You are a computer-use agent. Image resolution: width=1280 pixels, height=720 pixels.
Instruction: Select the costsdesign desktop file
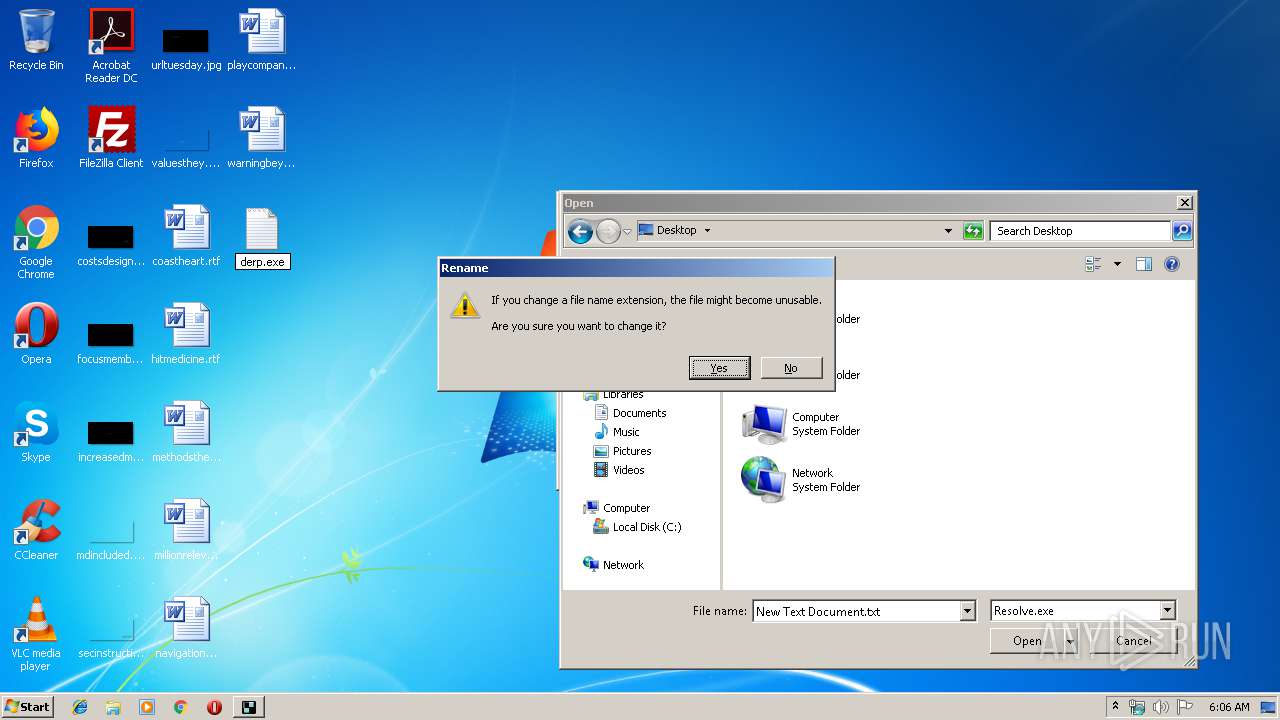click(111, 244)
